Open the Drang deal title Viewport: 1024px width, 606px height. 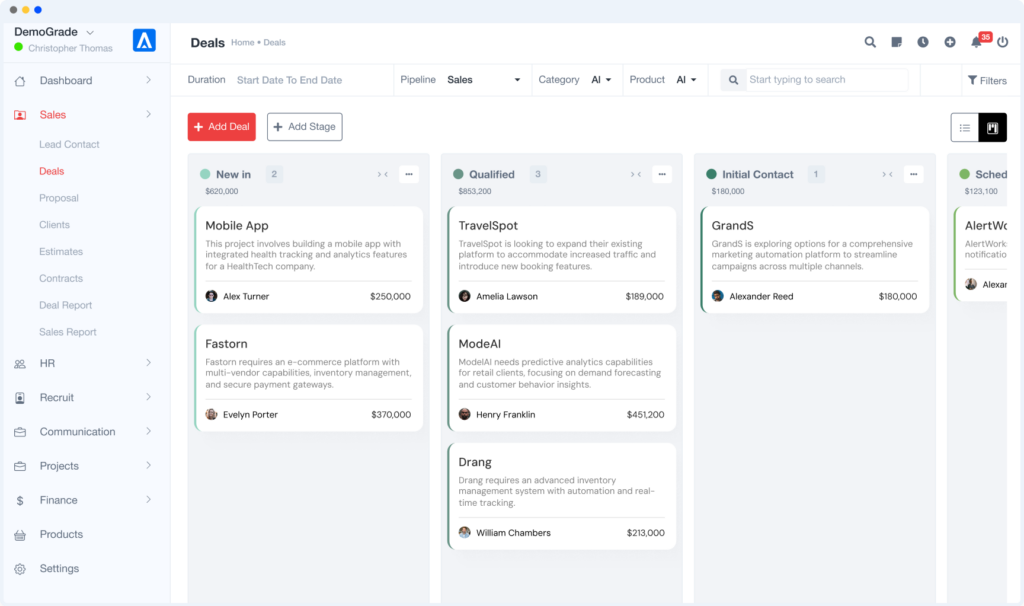coord(475,462)
